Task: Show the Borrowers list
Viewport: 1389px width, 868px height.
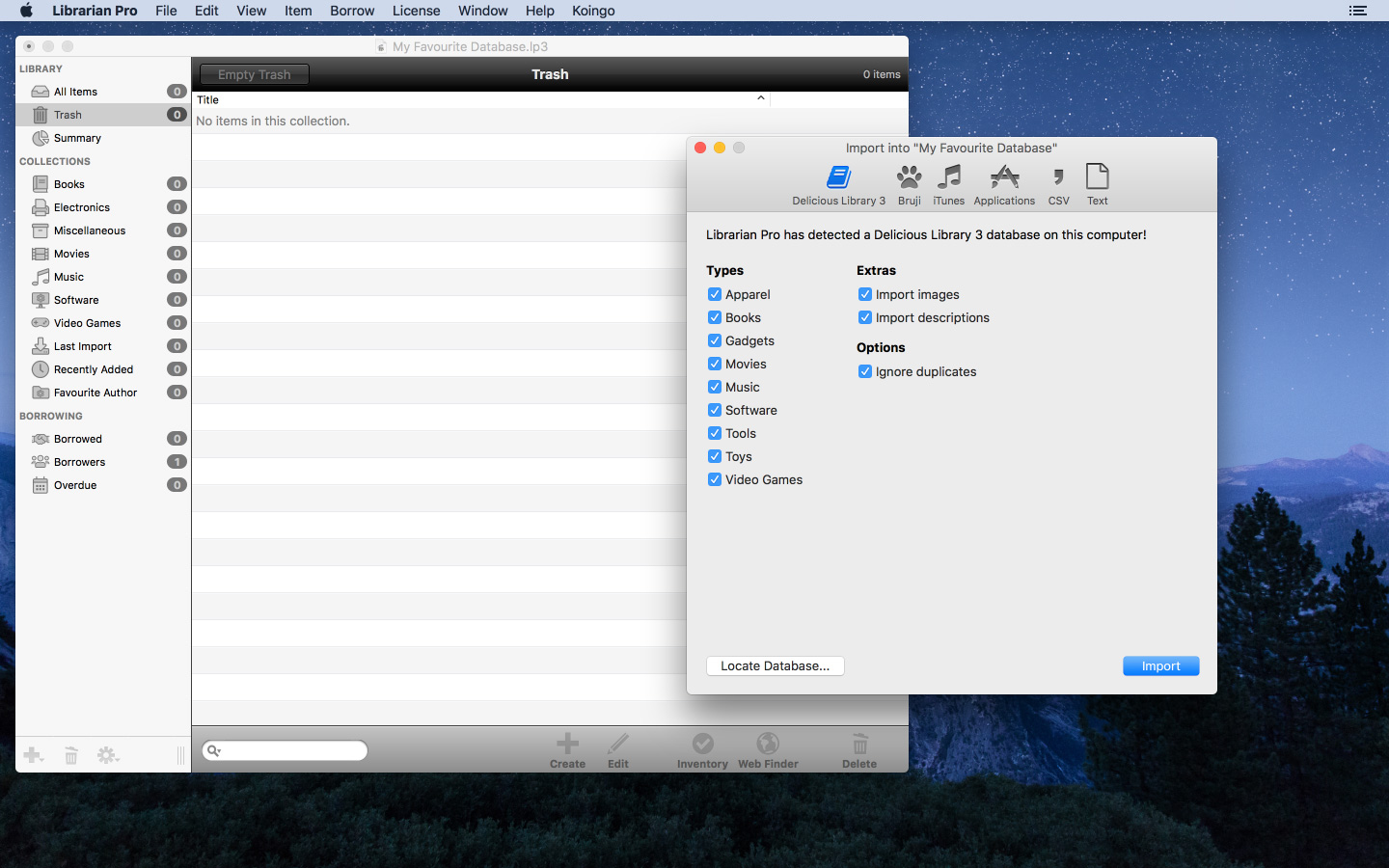Action: click(x=103, y=462)
